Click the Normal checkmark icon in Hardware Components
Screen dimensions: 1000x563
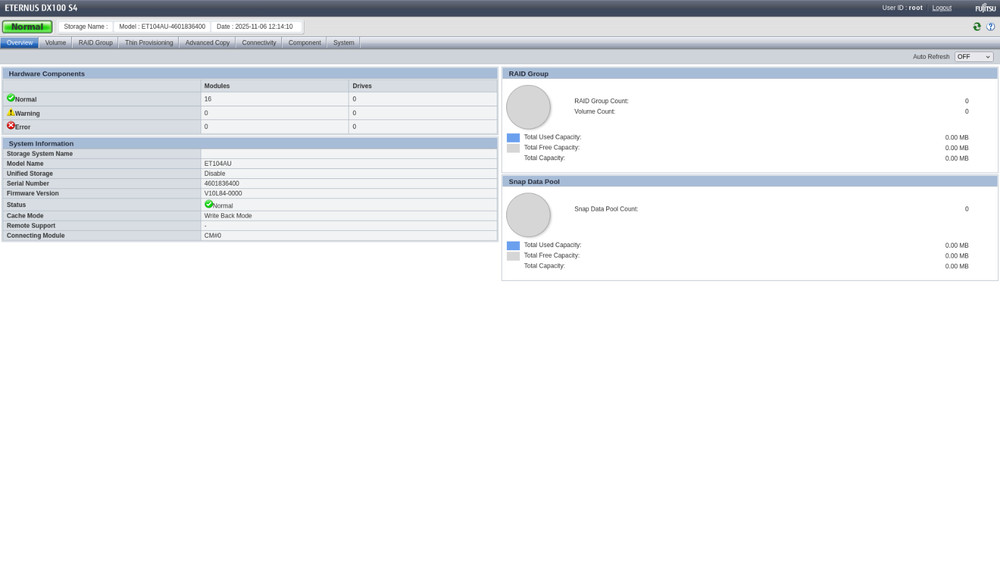(11, 98)
